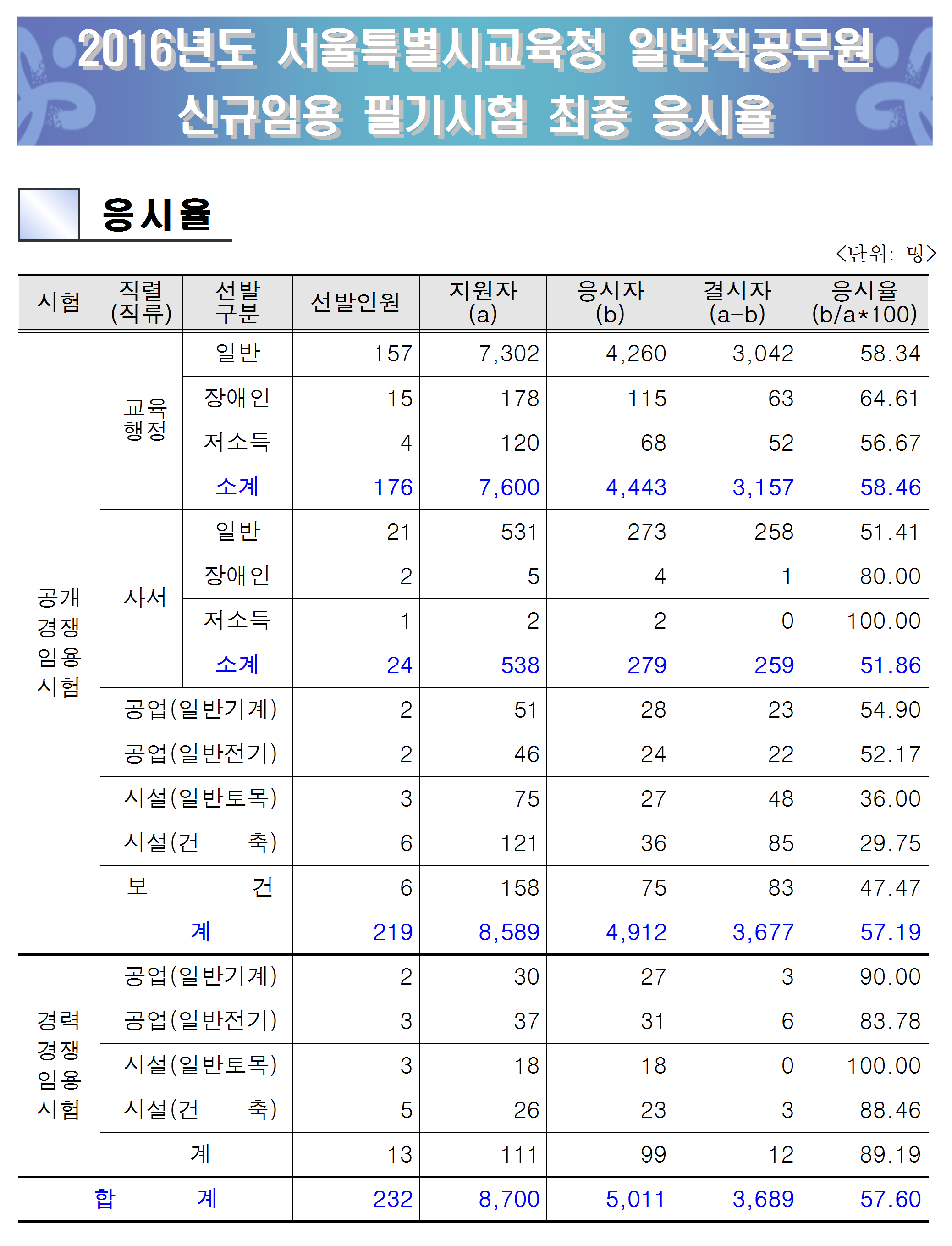The image size is (952, 1246).
Task: Click the '응시율' section heading
Action: click(x=156, y=215)
